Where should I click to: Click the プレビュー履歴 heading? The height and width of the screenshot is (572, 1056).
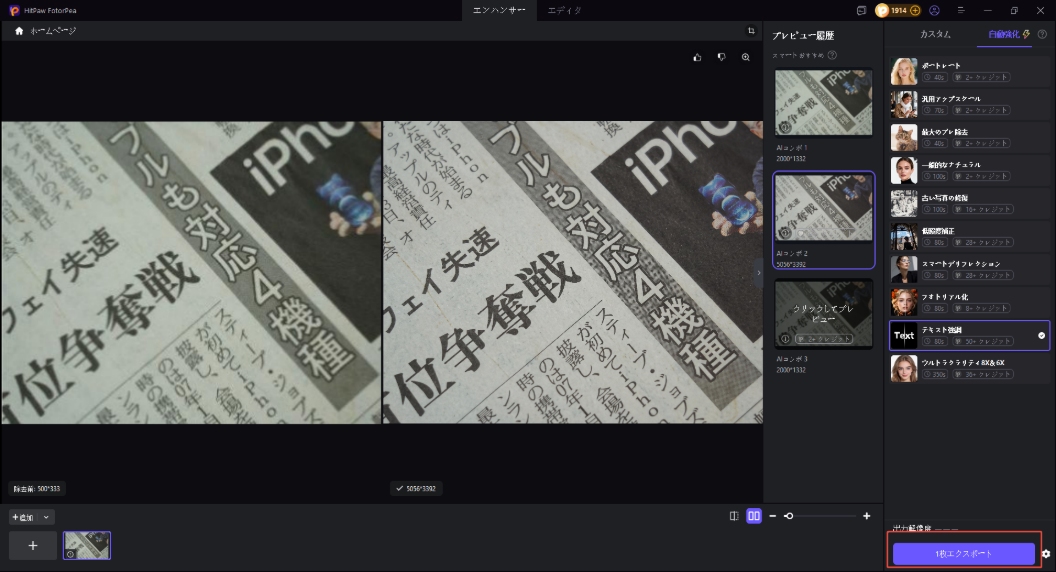pos(803,36)
